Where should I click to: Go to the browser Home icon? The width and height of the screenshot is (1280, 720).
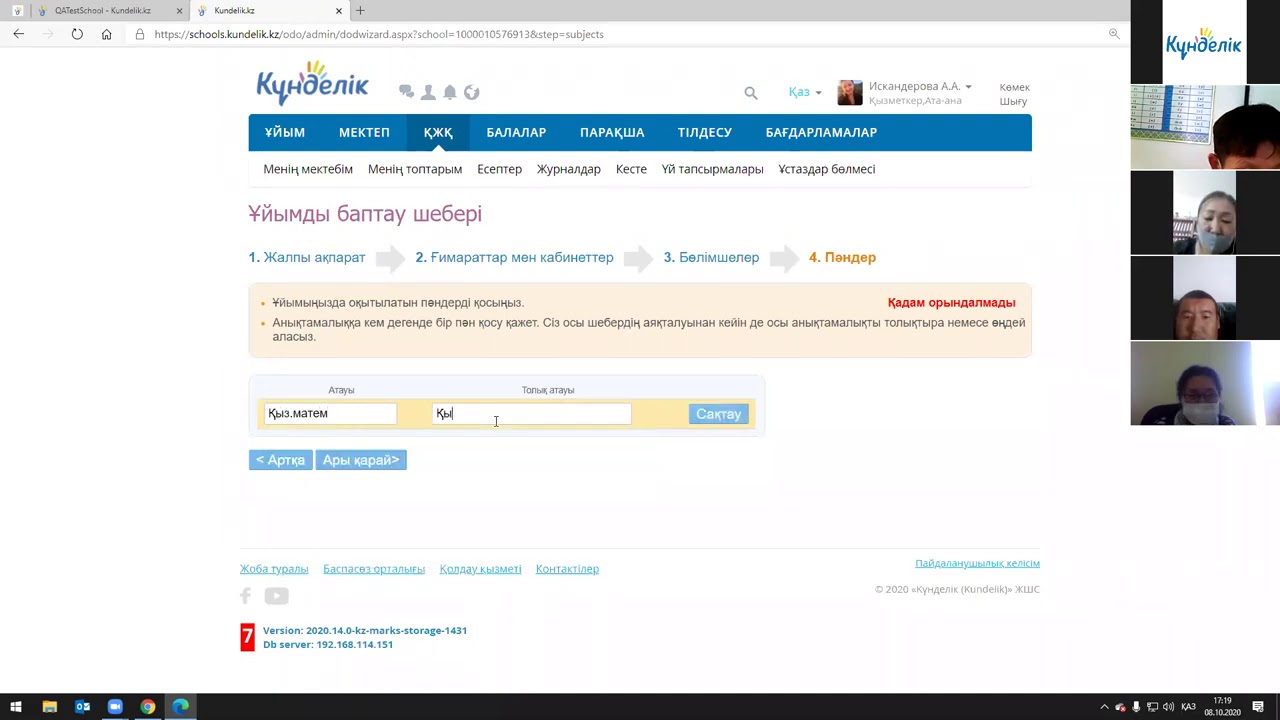click(107, 34)
